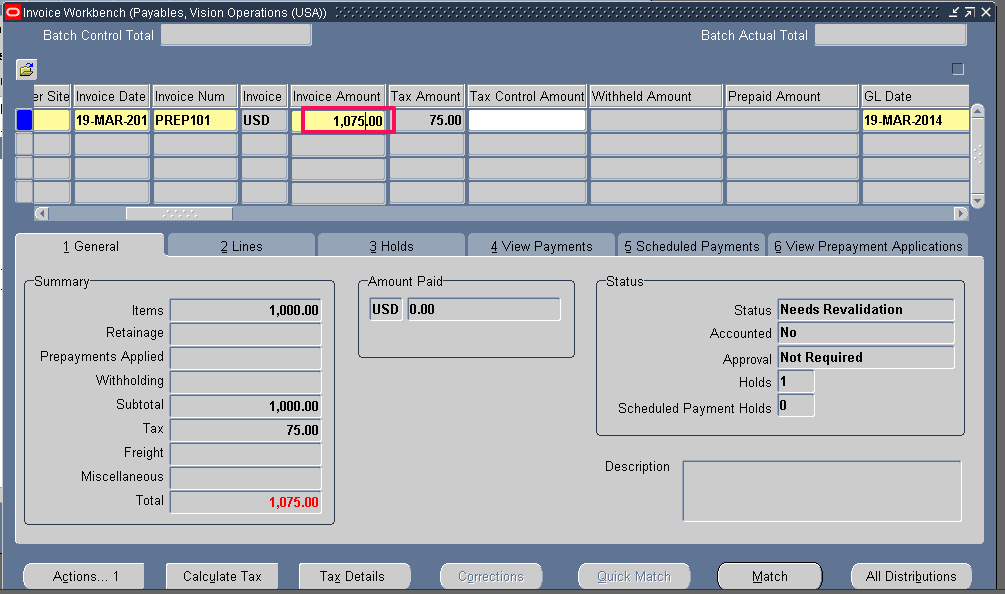
Task: Click the Summary Tax value 75.00
Action: (245, 430)
